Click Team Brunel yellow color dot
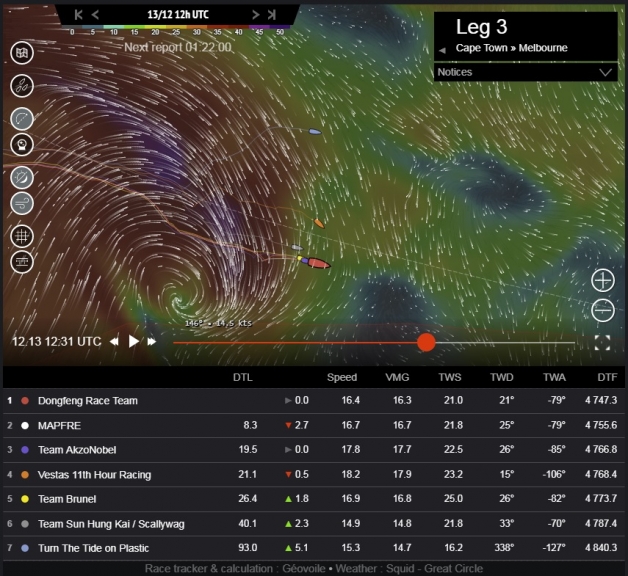628x576 pixels. [x=25, y=499]
